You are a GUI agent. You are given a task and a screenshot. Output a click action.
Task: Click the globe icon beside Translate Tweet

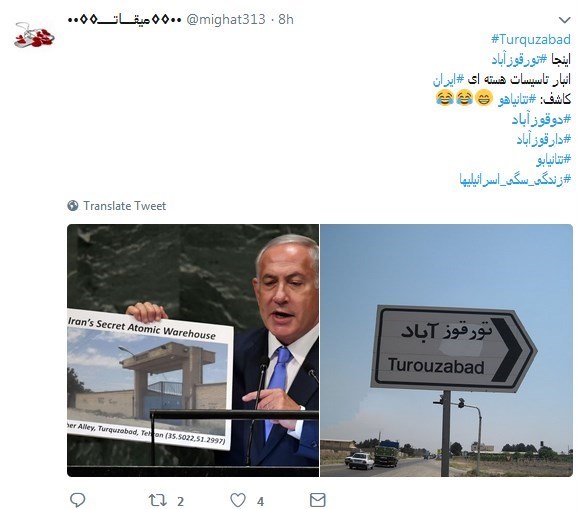(x=73, y=206)
